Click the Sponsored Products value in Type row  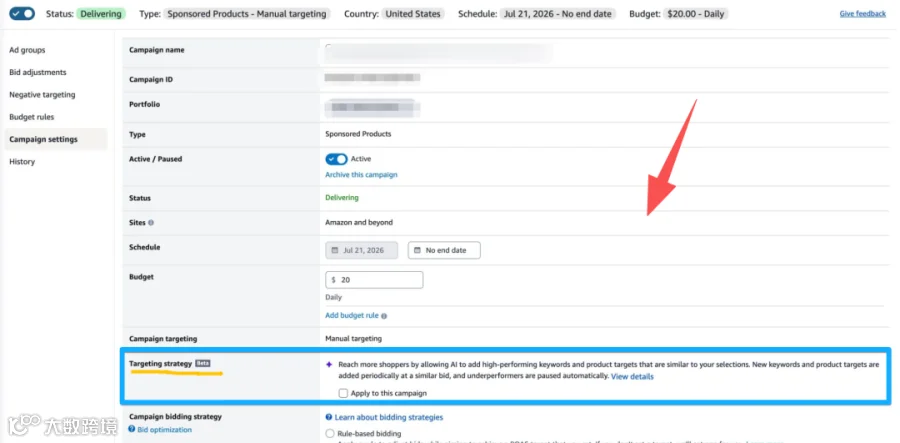[x=358, y=134]
